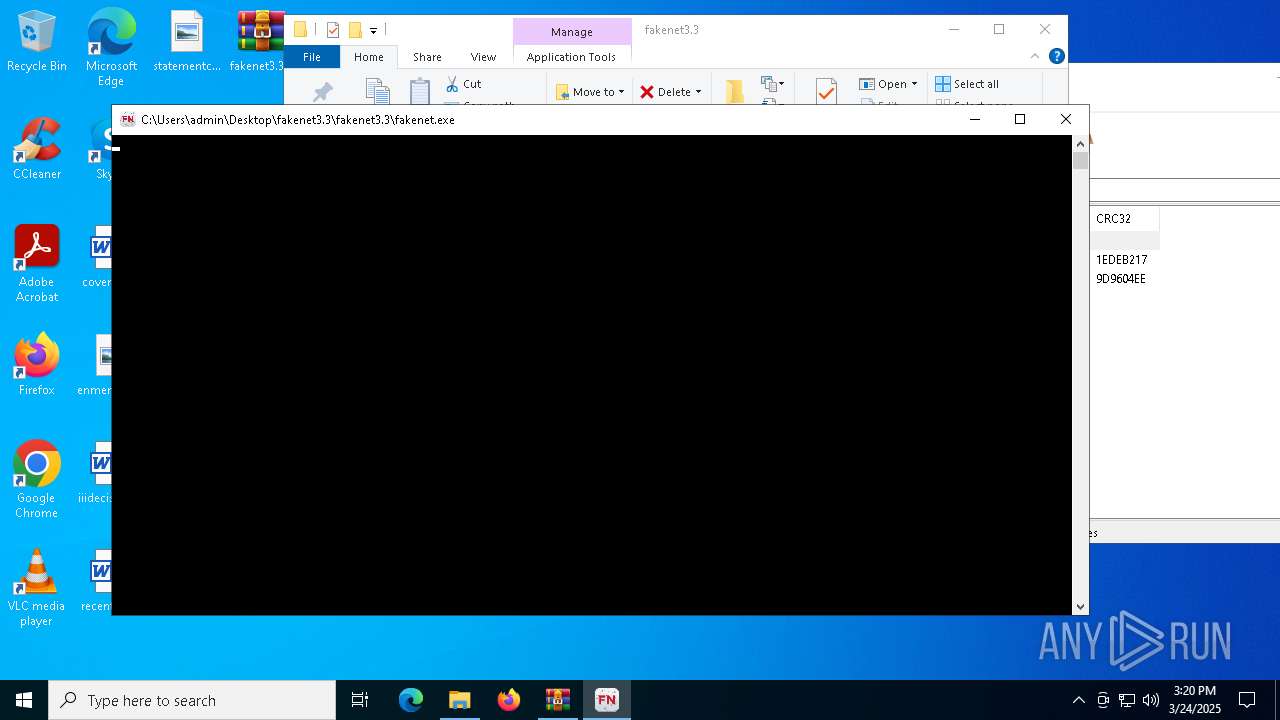Viewport: 1280px width, 720px height.
Task: Click FakeNet taskbar icon
Action: [607, 700]
